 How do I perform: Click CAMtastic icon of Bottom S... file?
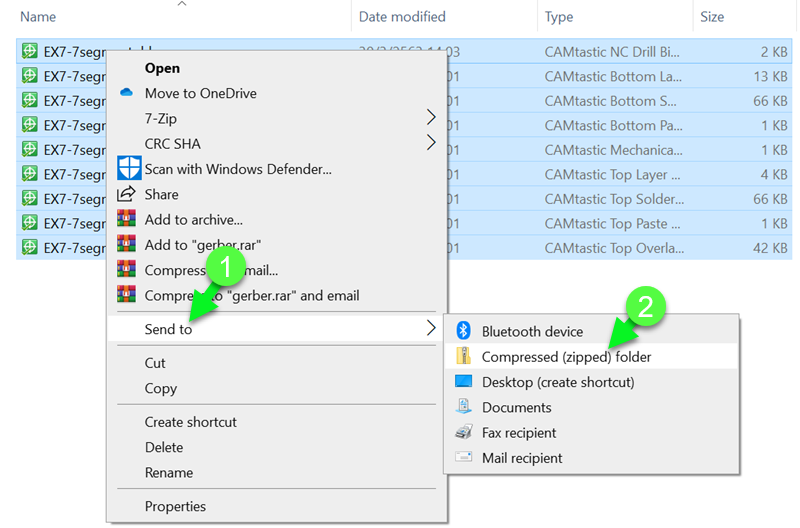tap(30, 100)
